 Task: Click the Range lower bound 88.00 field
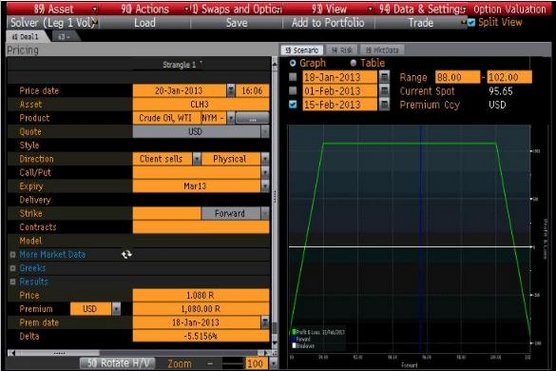(x=458, y=77)
